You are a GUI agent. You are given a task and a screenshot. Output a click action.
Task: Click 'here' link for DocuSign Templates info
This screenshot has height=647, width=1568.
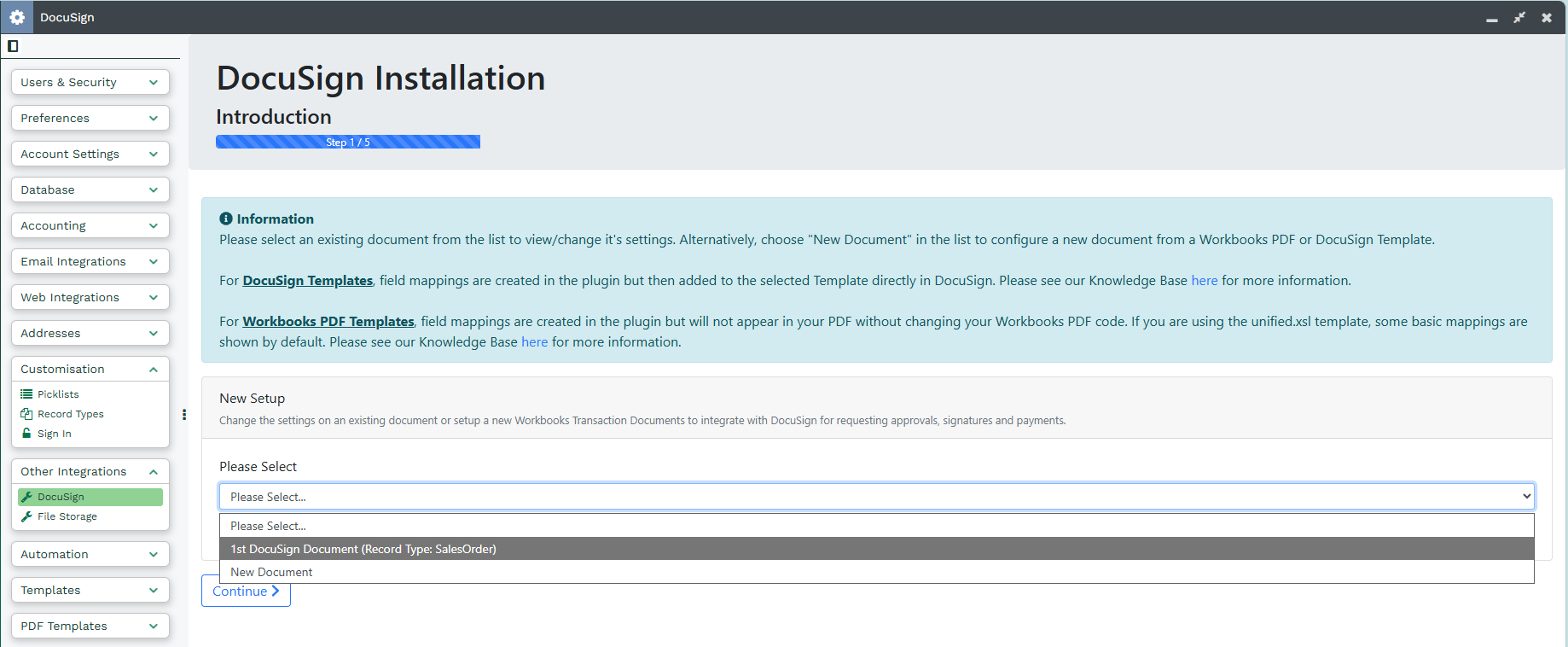point(1205,280)
